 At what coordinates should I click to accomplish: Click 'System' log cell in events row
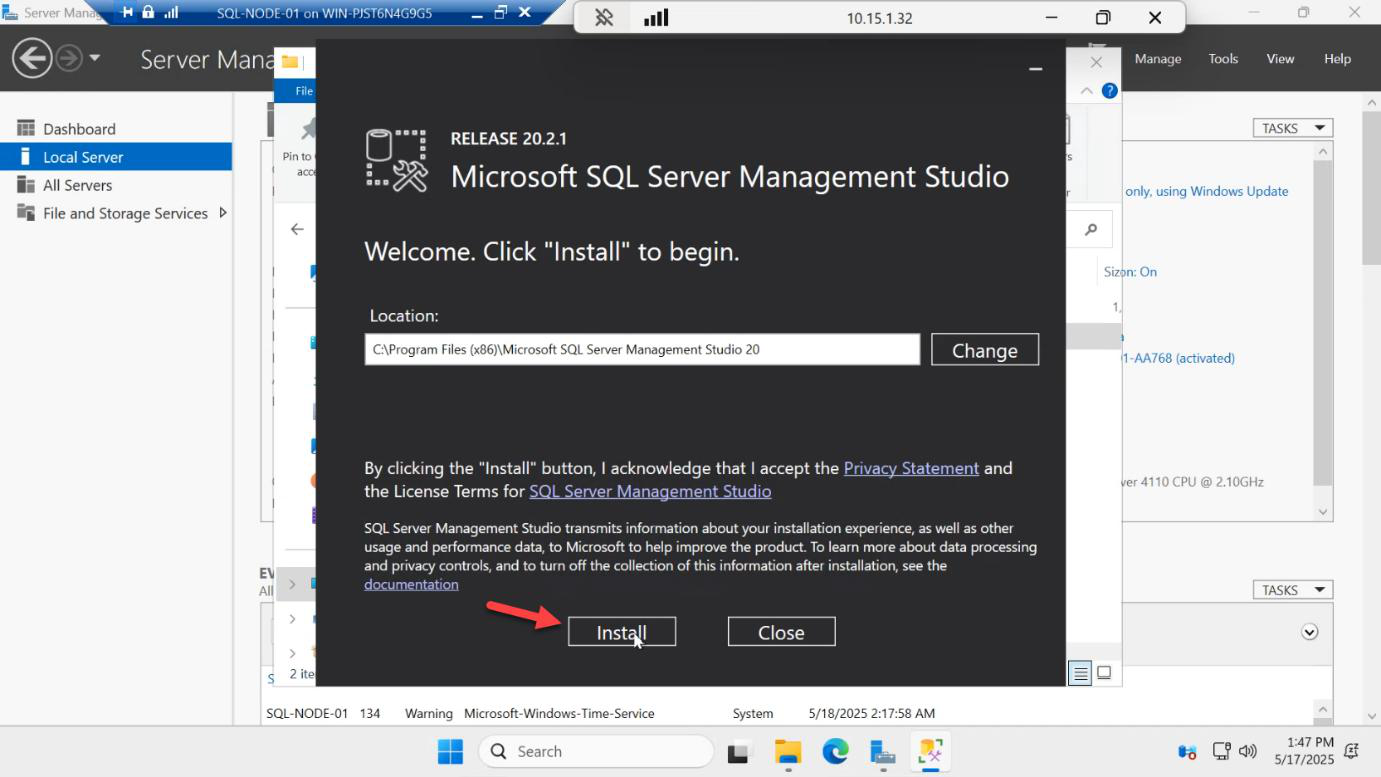pos(753,713)
